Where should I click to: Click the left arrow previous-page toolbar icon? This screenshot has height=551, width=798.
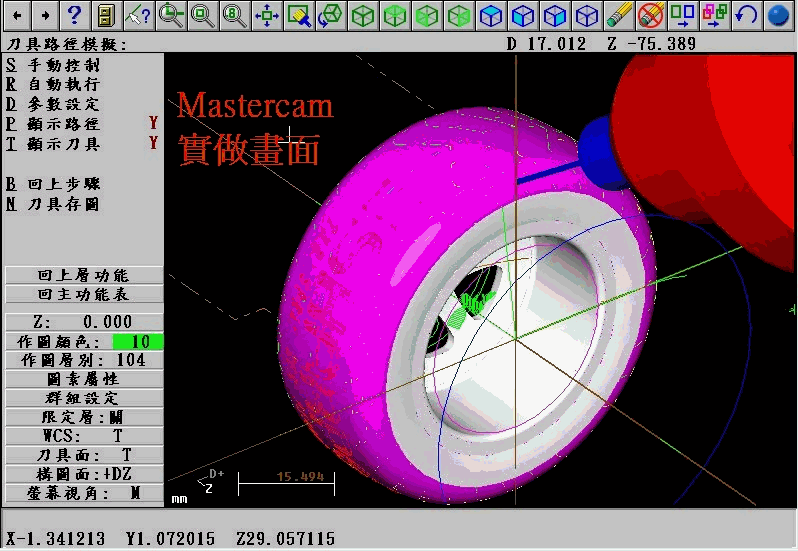click(17, 15)
